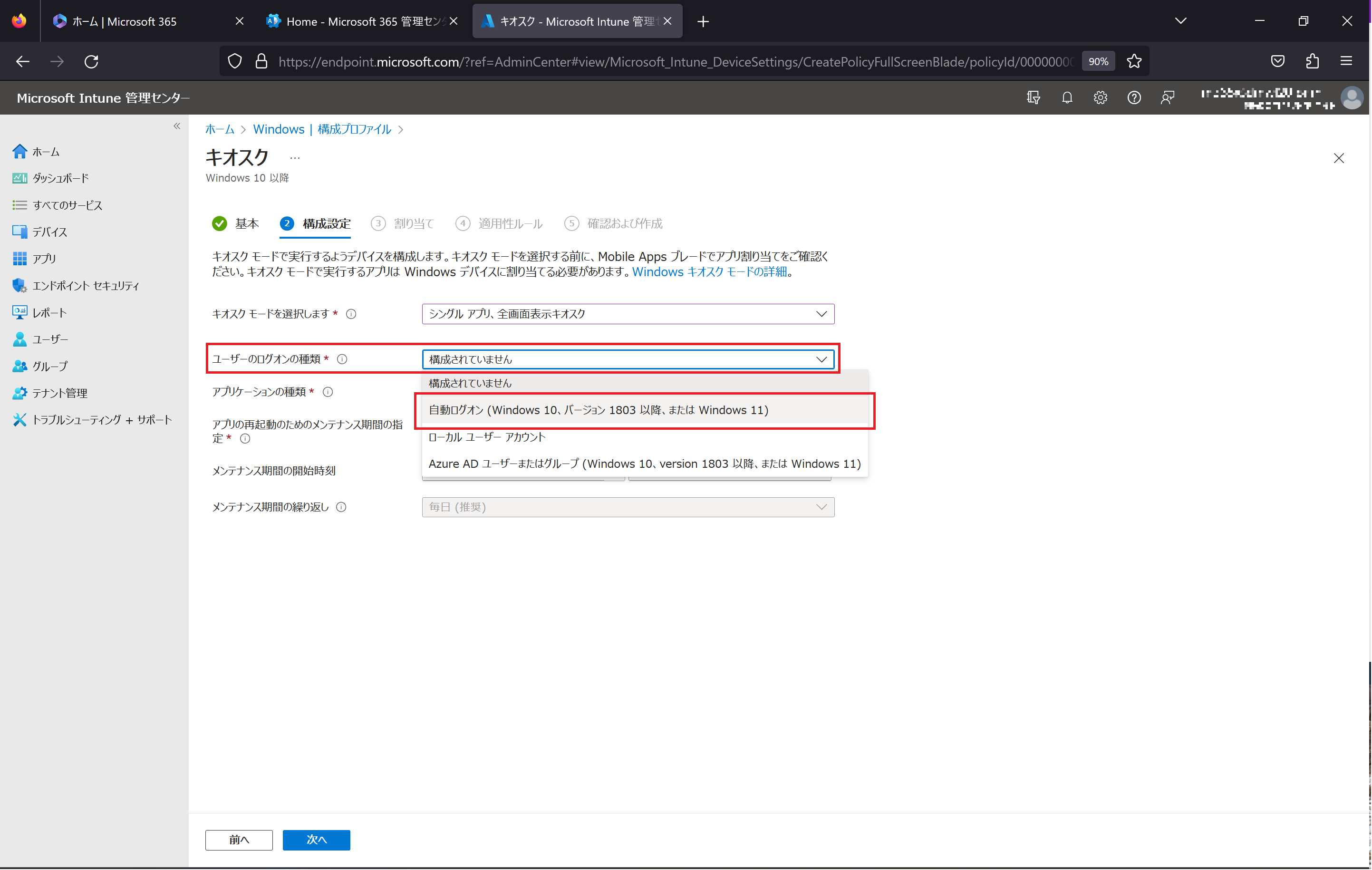Reload the page in the browser
Screen dimensions: 1372x870
[91, 61]
